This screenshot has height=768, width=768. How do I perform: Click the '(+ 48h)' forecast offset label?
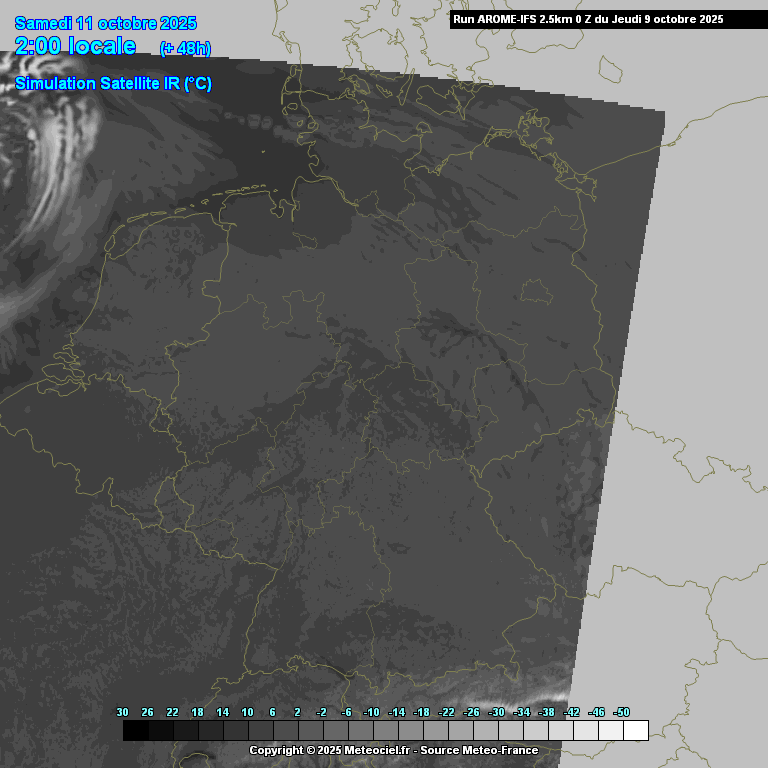(x=185, y=48)
